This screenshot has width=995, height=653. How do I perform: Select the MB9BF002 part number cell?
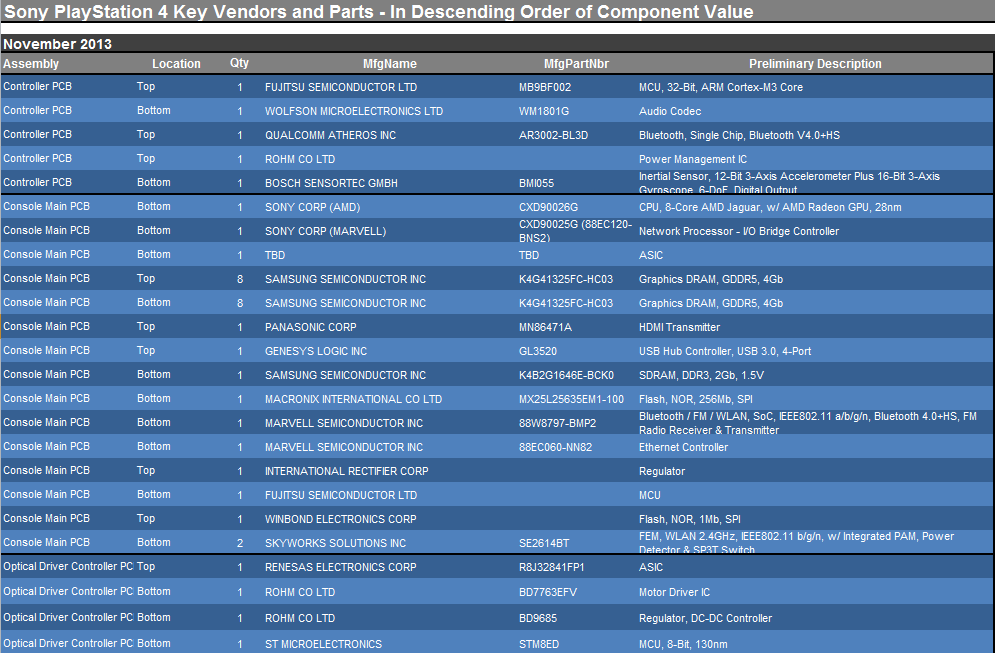[545, 88]
